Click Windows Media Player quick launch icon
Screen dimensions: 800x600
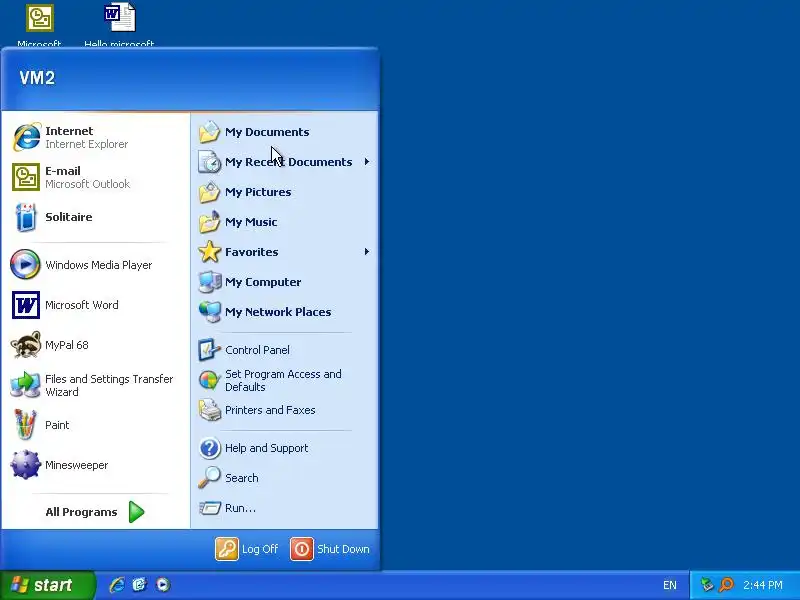pyautogui.click(x=163, y=585)
